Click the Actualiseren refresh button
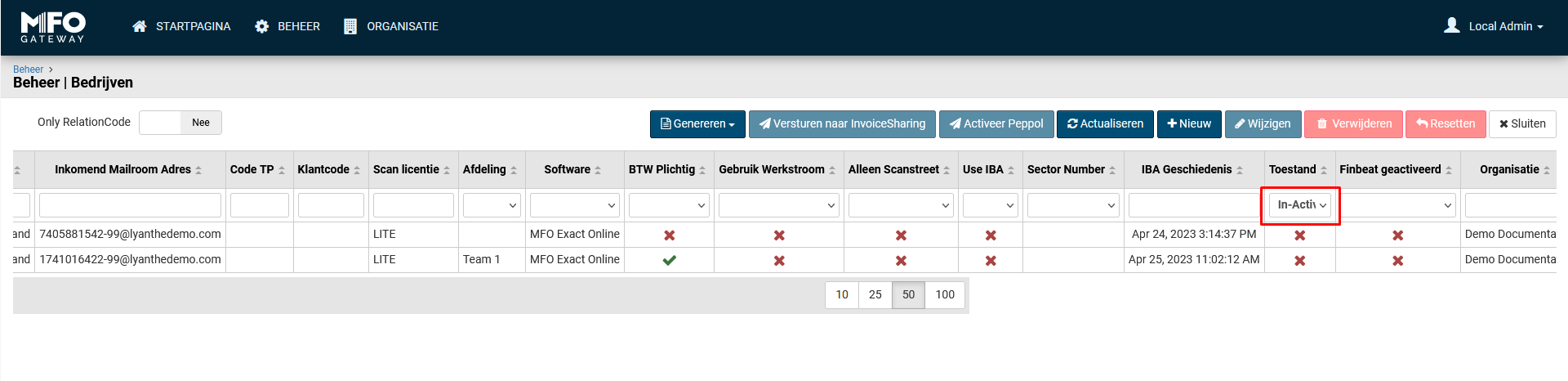Viewport: 1568px width, 381px height. [x=1105, y=123]
